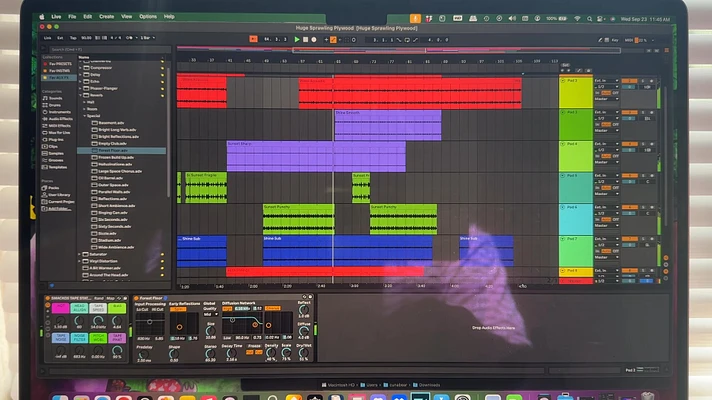Toggle the orange automation arm button

(x=333, y=40)
